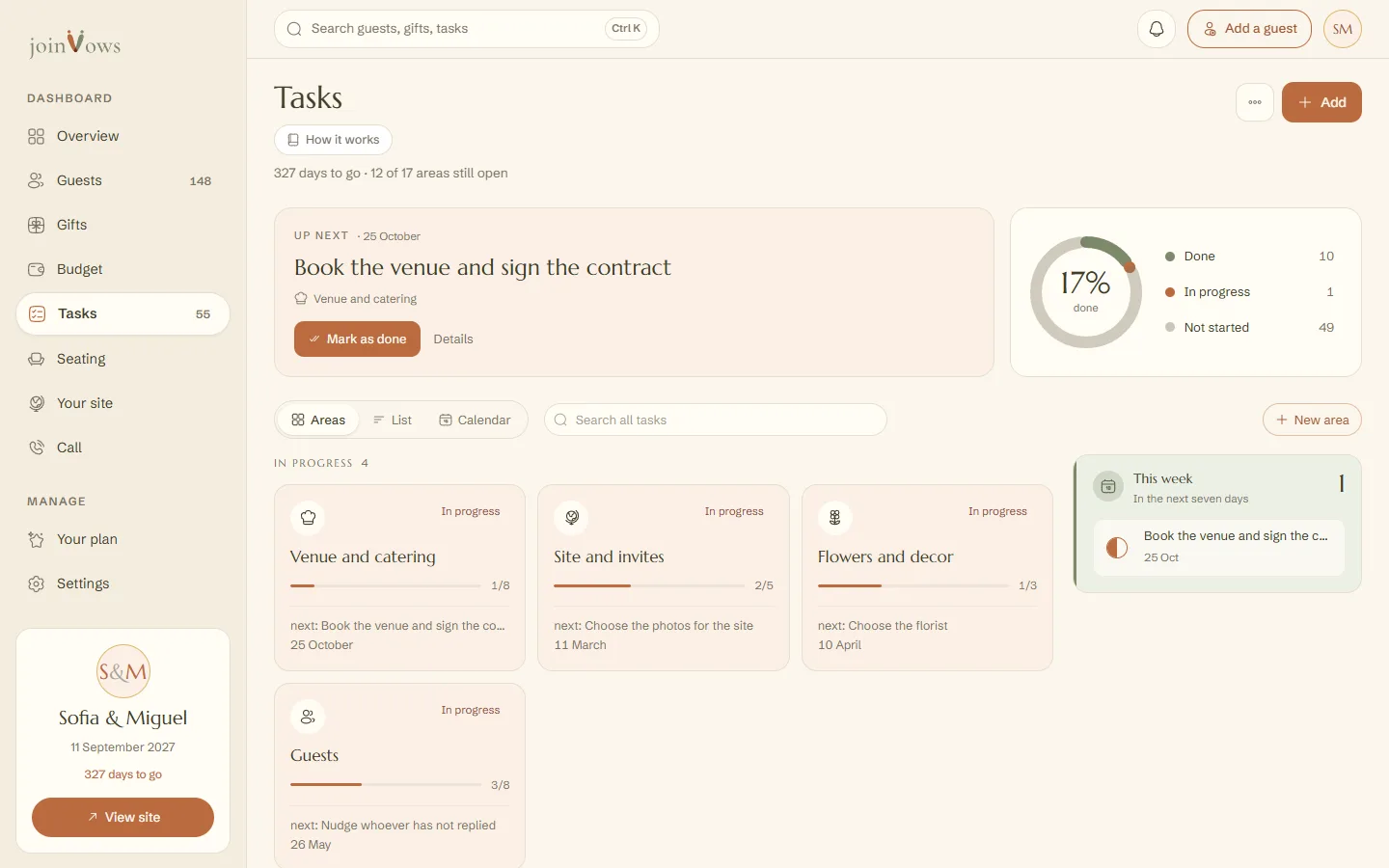Image resolution: width=1389 pixels, height=868 pixels.
Task: Click the S&M couple monogram
Action: point(123,671)
